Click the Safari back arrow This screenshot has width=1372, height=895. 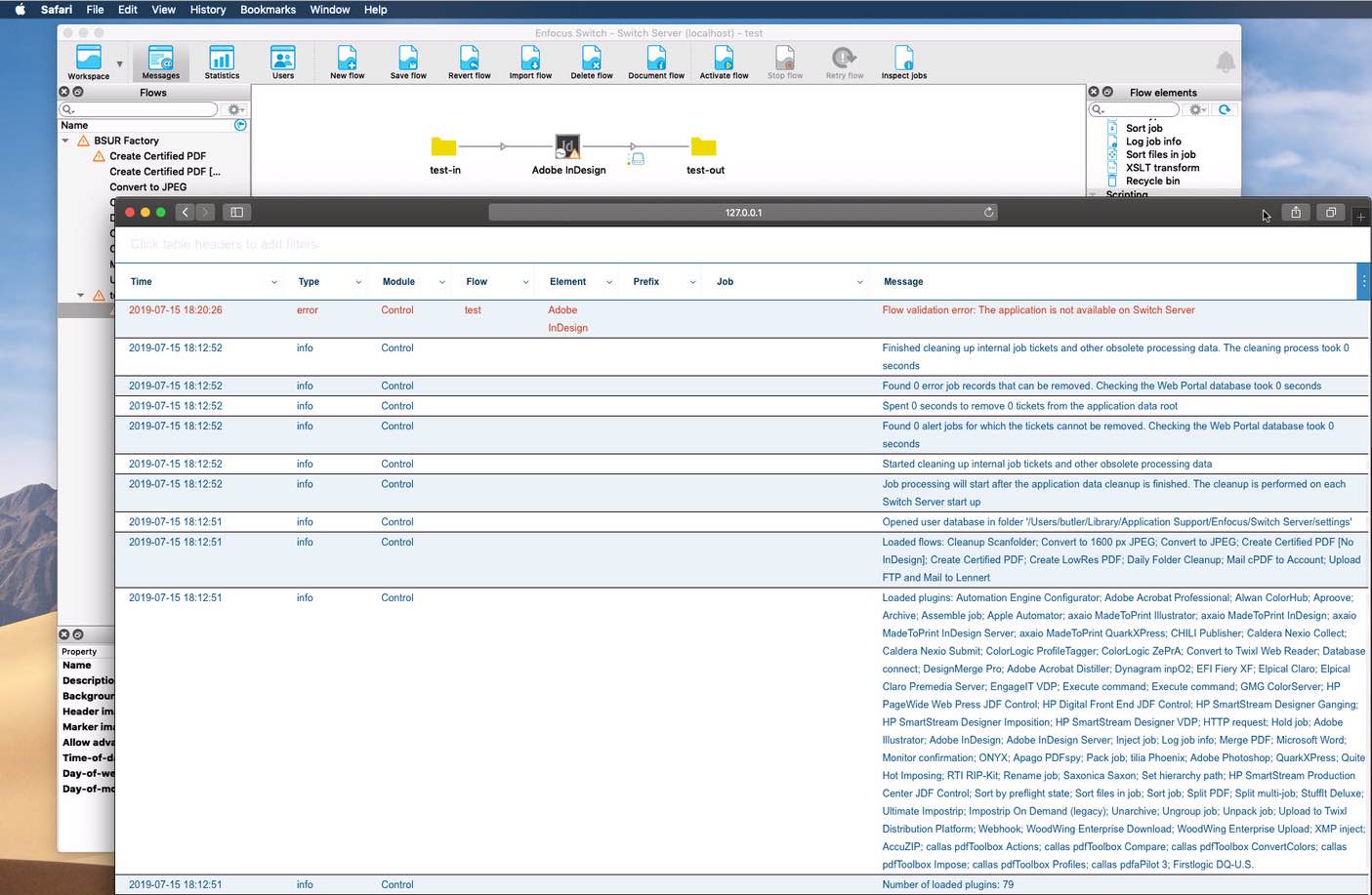[x=186, y=212]
